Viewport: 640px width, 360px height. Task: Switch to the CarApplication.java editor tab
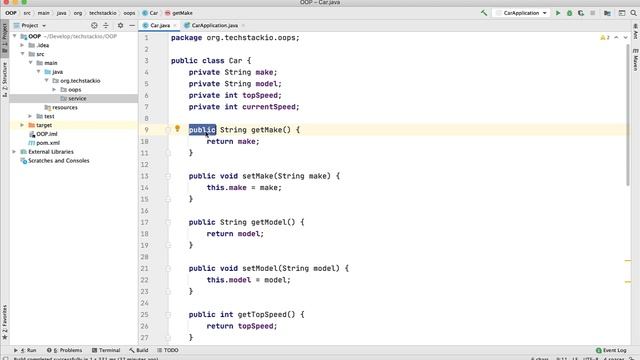coord(214,25)
